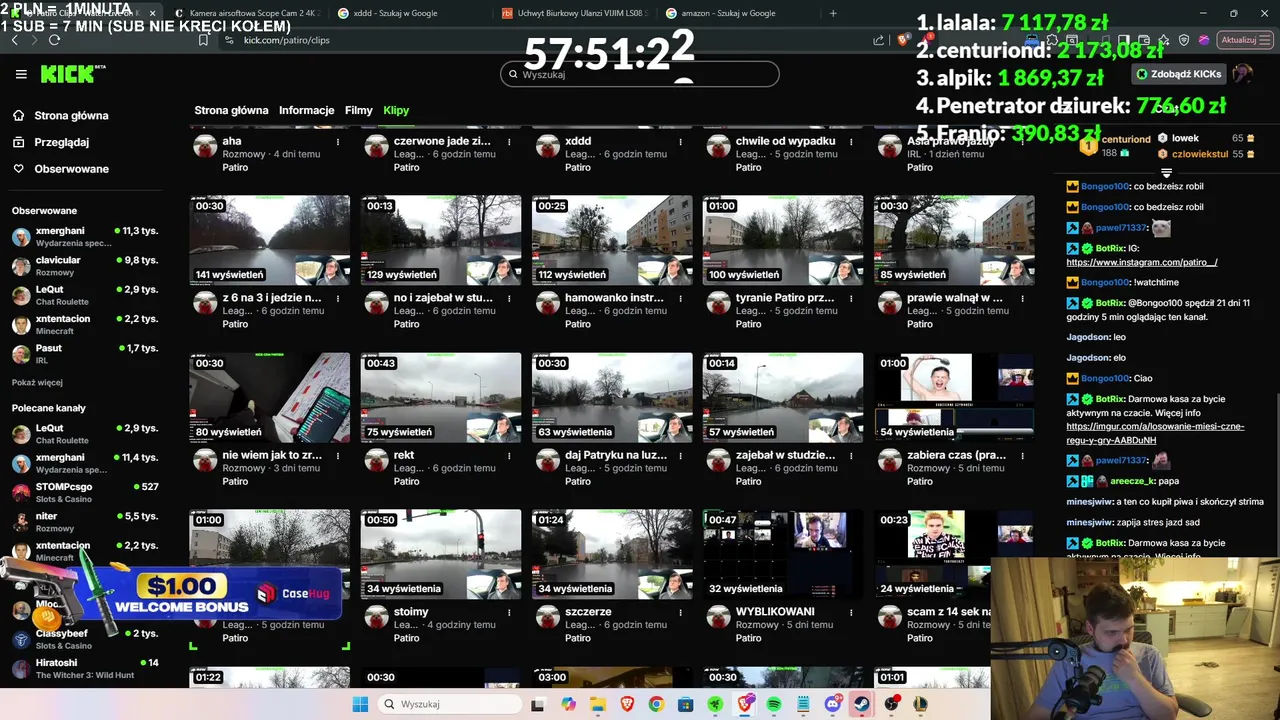
Task: Open the Kick hamburger sidebar menu
Action: tap(21, 74)
